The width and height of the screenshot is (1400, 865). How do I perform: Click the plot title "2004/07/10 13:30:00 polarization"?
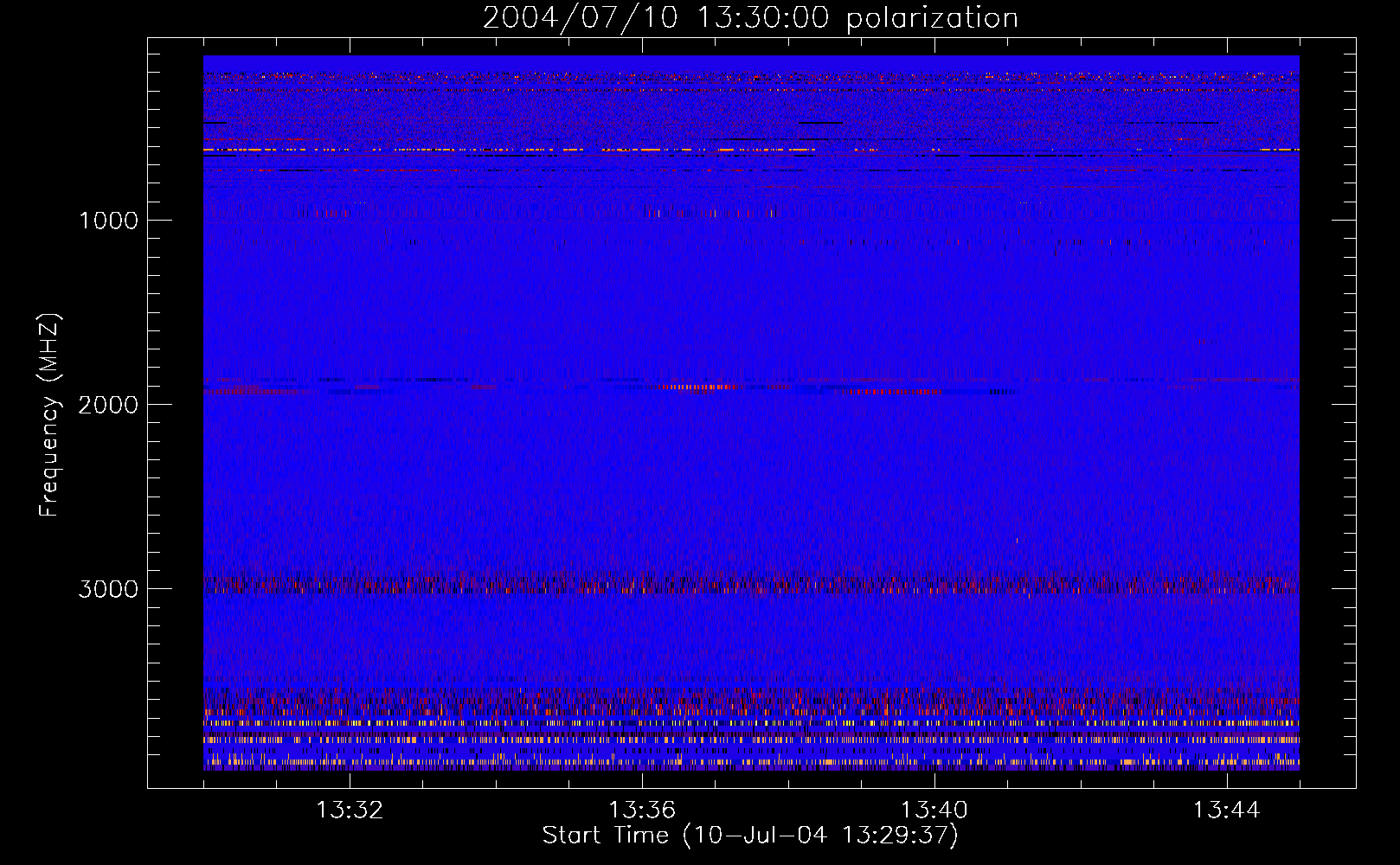point(750,18)
